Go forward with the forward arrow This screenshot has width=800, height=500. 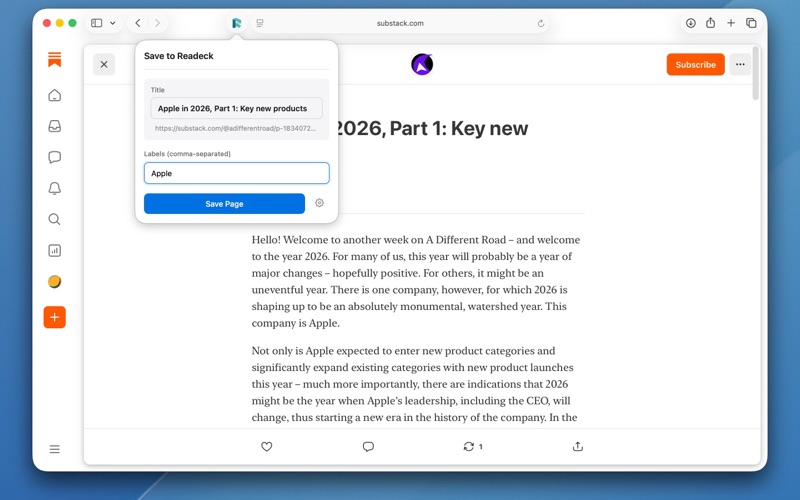(157, 23)
